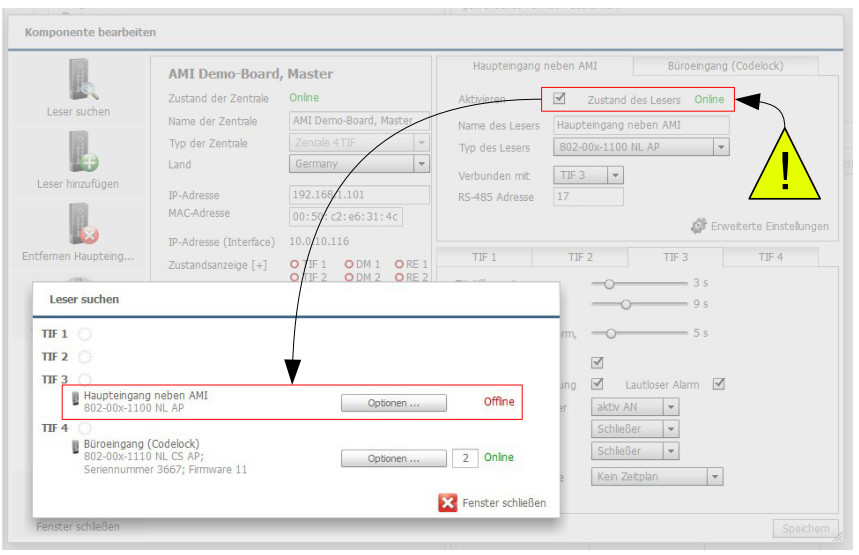Toggle the Aktivieren checkbox
This screenshot has height=555, width=859.
pos(559,99)
